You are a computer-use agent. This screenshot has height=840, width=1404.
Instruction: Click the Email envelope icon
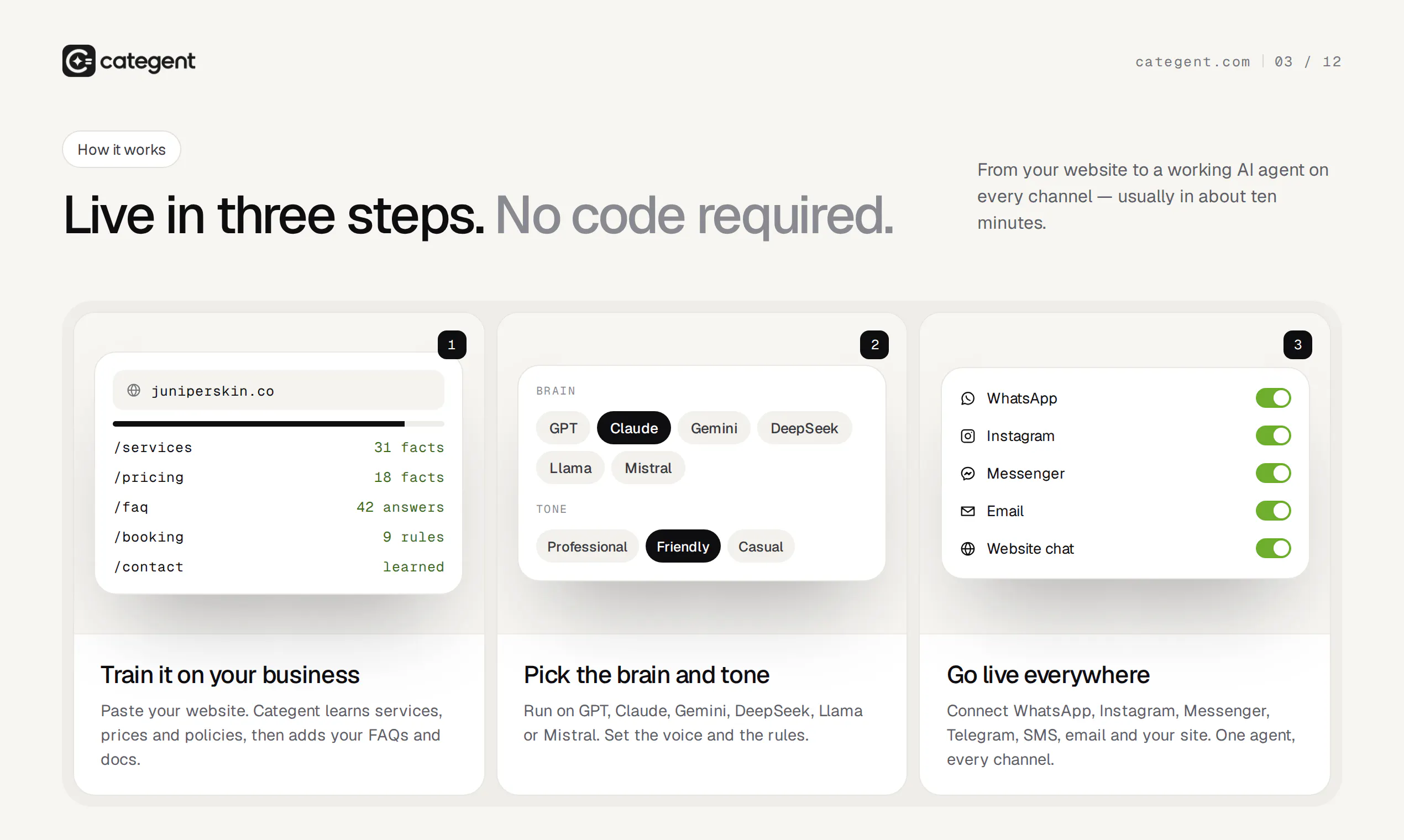click(967, 511)
